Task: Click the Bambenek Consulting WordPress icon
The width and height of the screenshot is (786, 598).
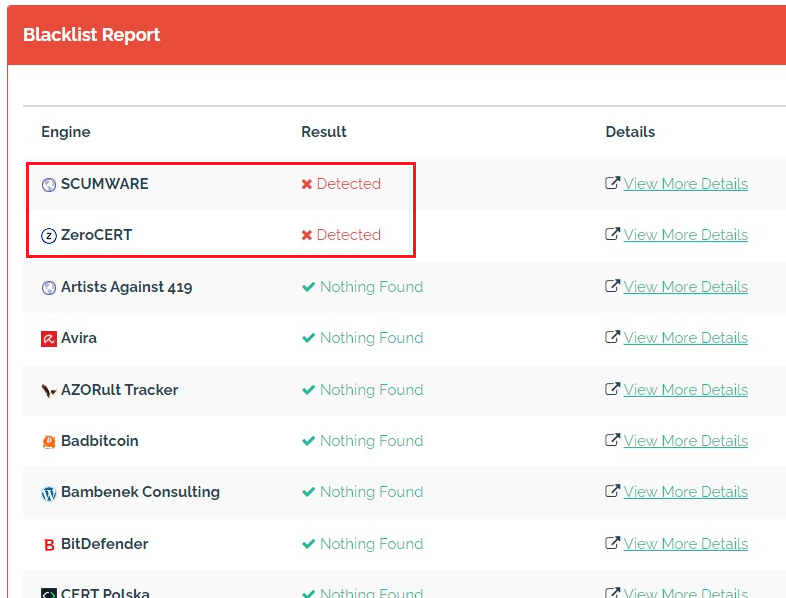Action: point(49,494)
